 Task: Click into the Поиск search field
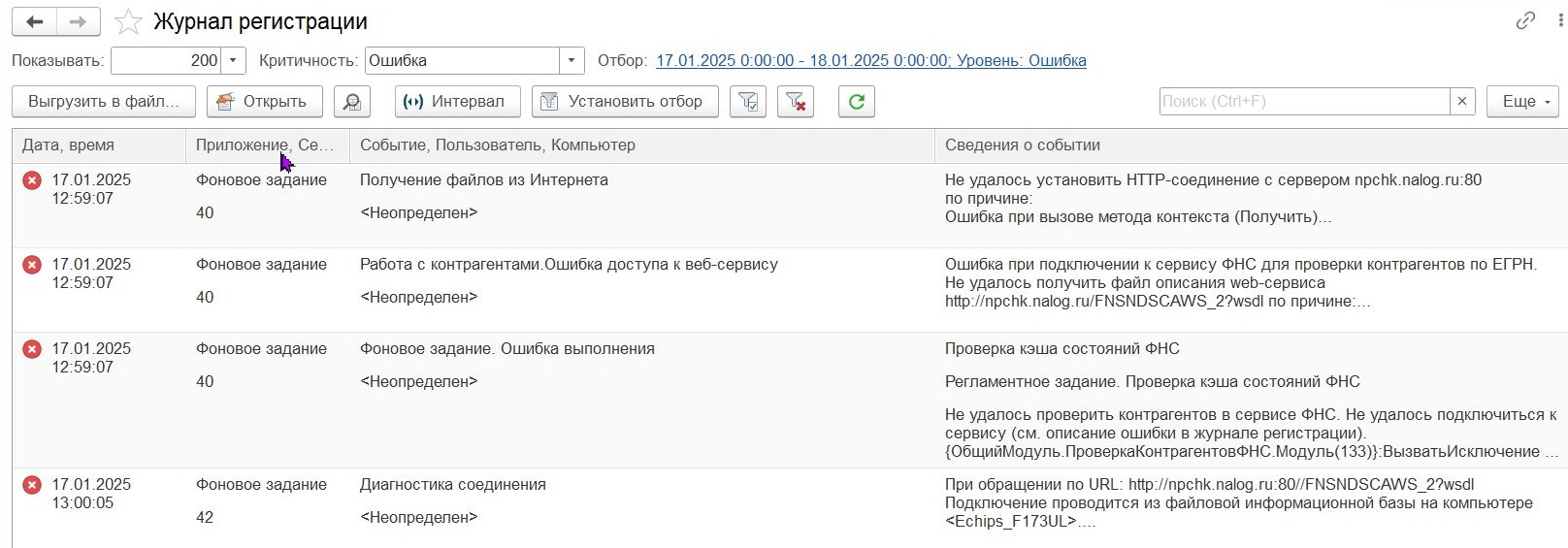tap(1304, 102)
